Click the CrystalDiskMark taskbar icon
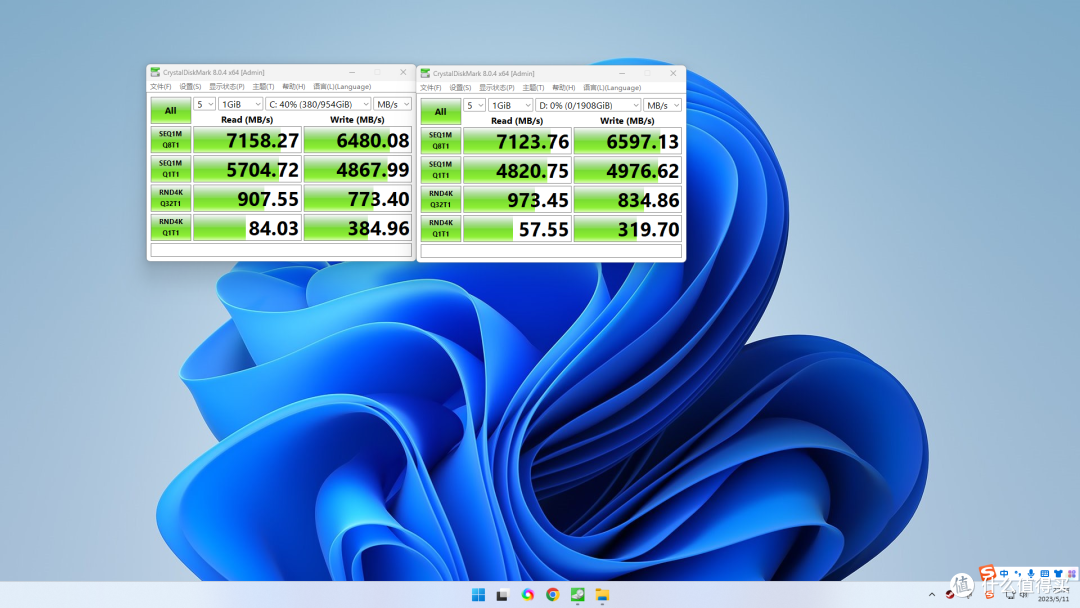The width and height of the screenshot is (1080, 608). (x=577, y=595)
